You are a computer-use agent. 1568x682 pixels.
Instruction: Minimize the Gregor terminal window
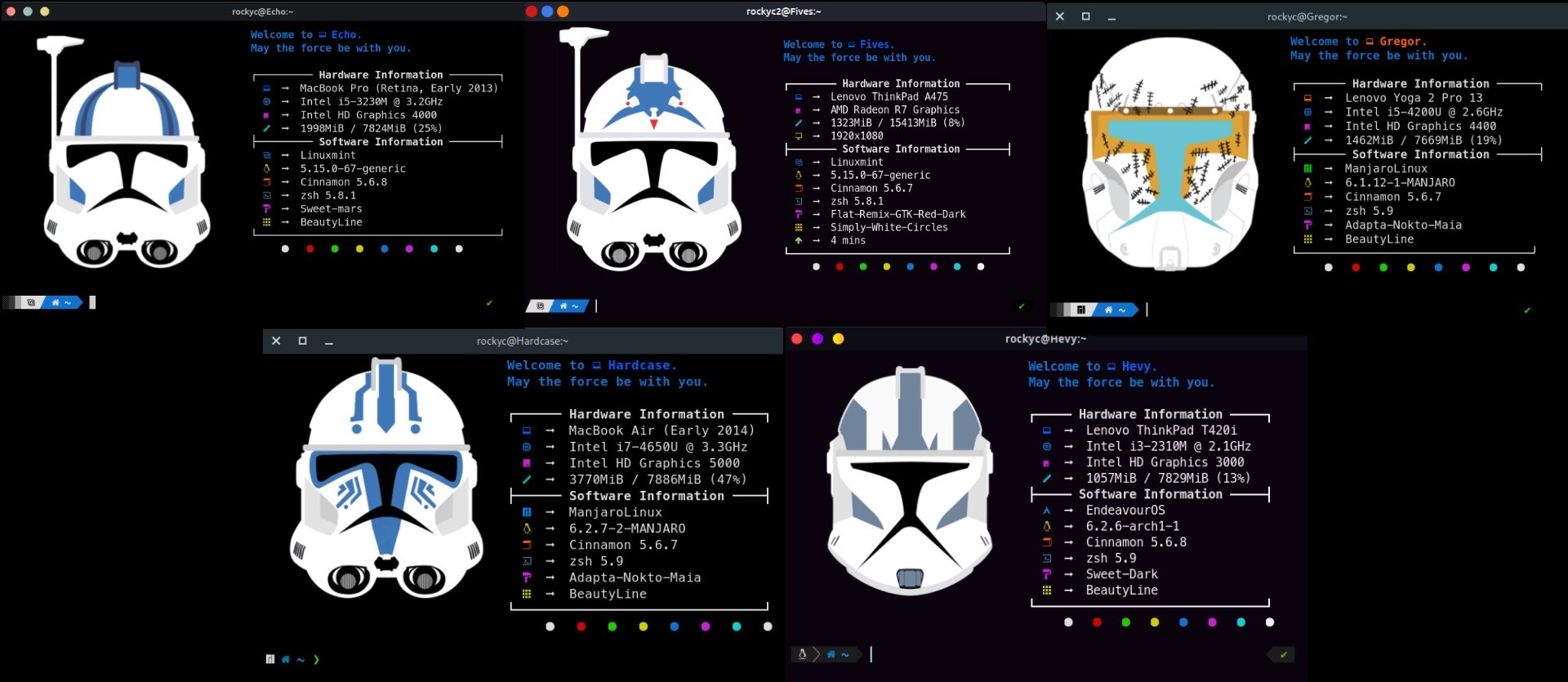pos(1111,17)
